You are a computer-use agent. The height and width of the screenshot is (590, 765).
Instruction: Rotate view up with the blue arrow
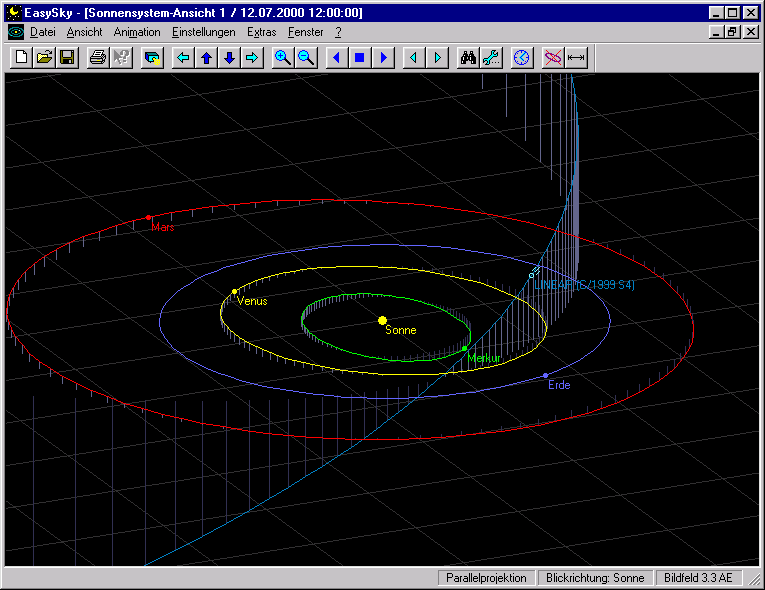click(x=206, y=58)
